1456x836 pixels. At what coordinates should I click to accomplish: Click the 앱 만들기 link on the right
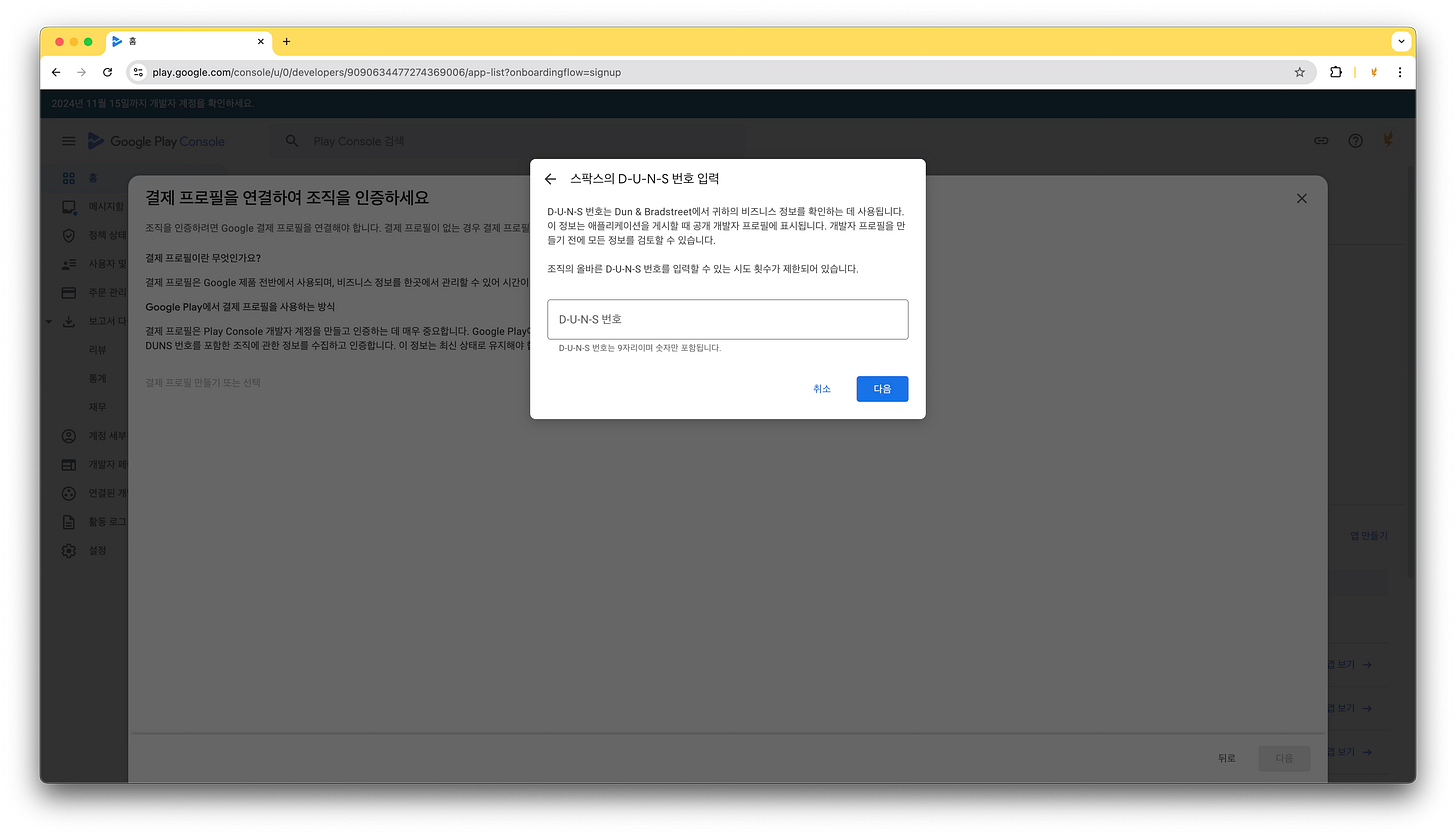1369,536
